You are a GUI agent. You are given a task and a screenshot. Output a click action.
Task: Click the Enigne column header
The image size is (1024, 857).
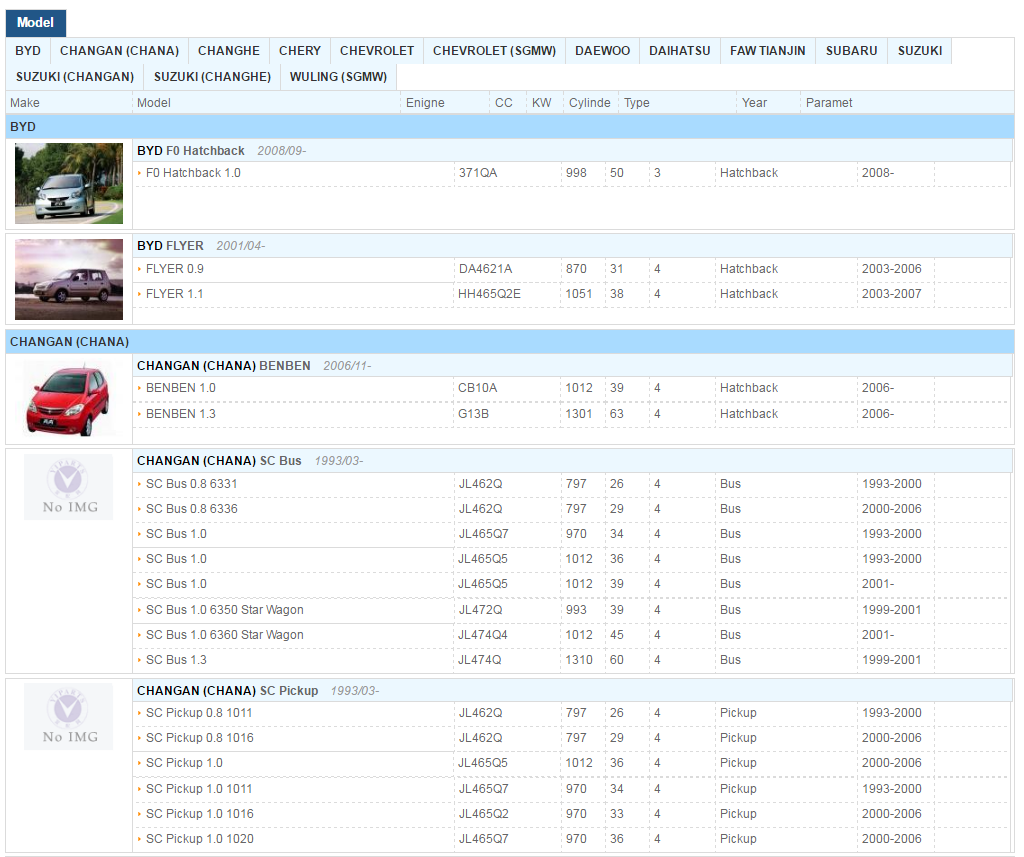425,103
